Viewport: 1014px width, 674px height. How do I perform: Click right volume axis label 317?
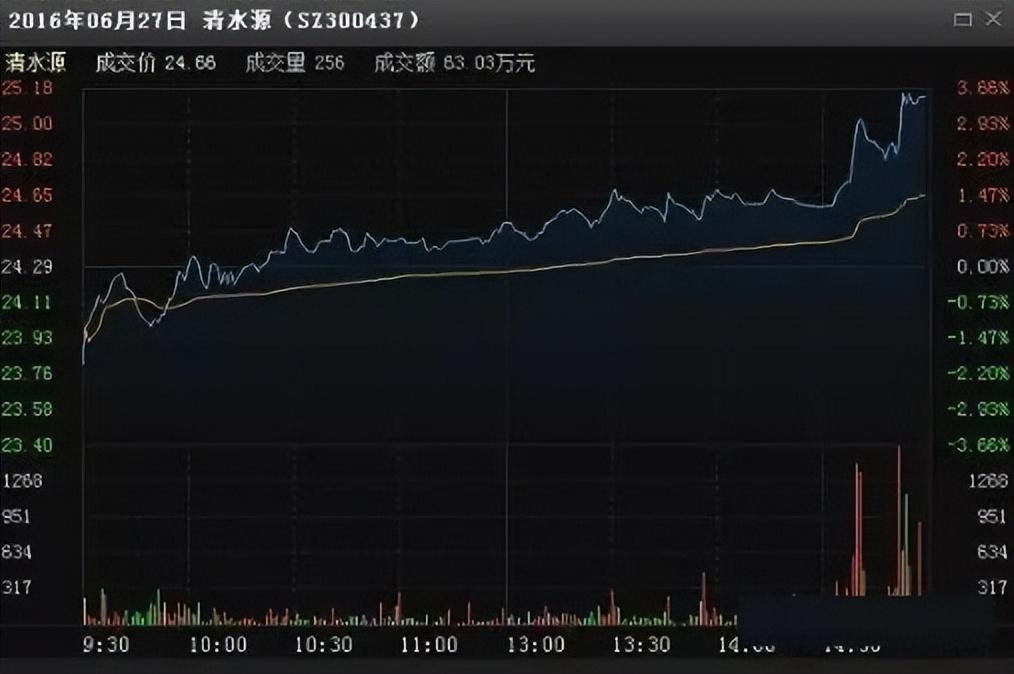(993, 587)
